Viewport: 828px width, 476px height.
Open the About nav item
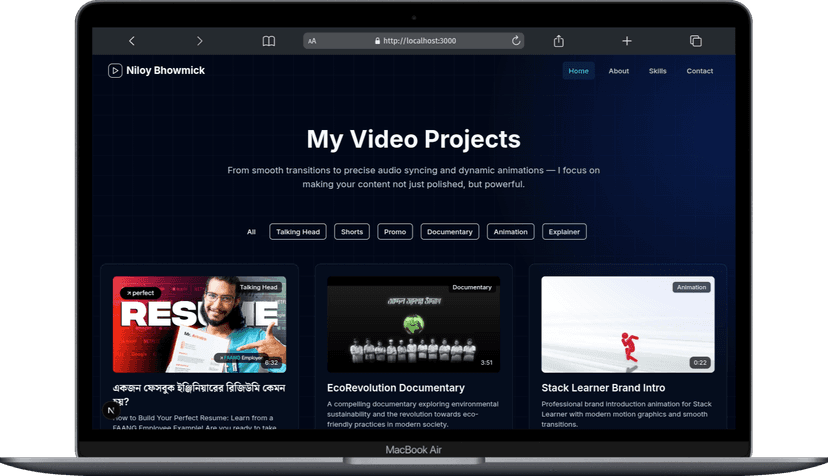pos(619,71)
